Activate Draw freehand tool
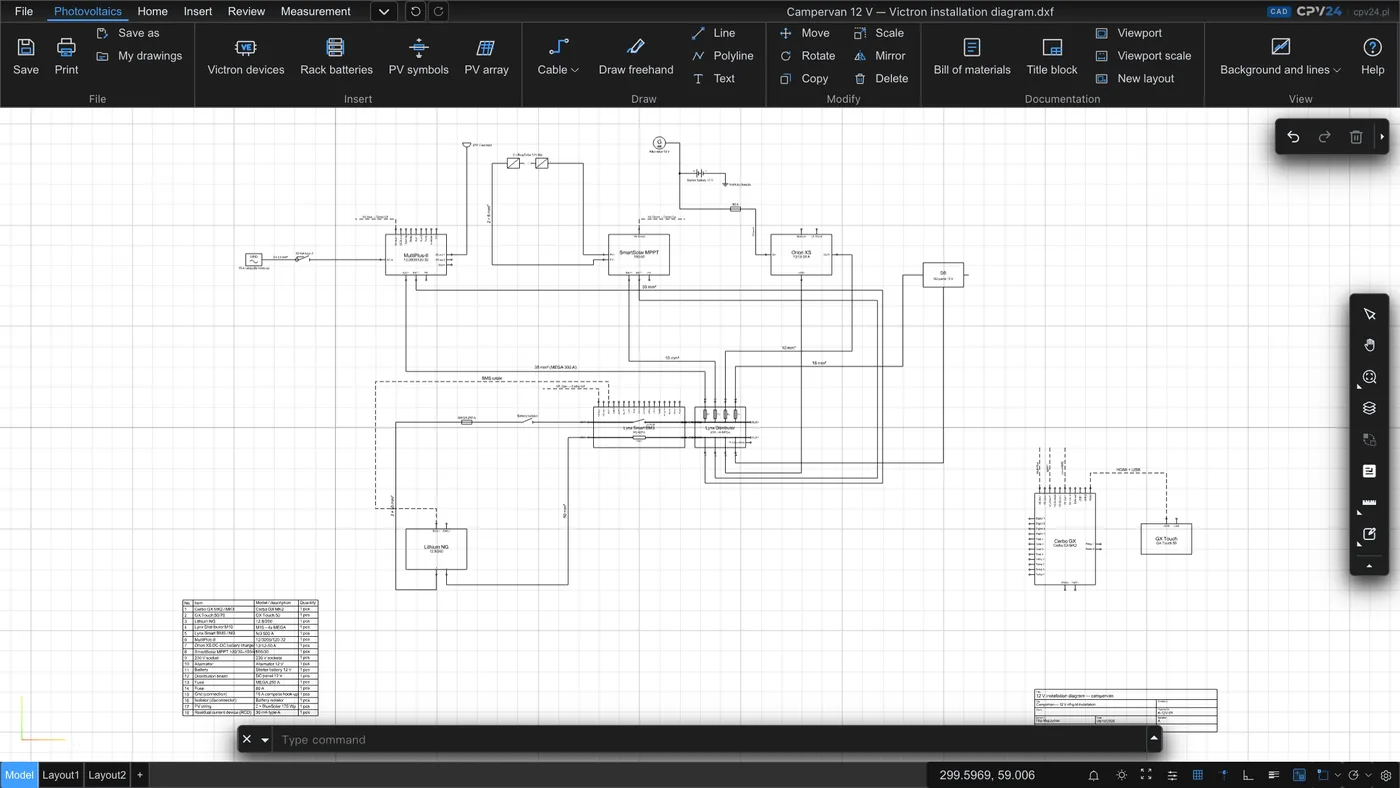Screen dimensions: 1400x788 coord(636,57)
